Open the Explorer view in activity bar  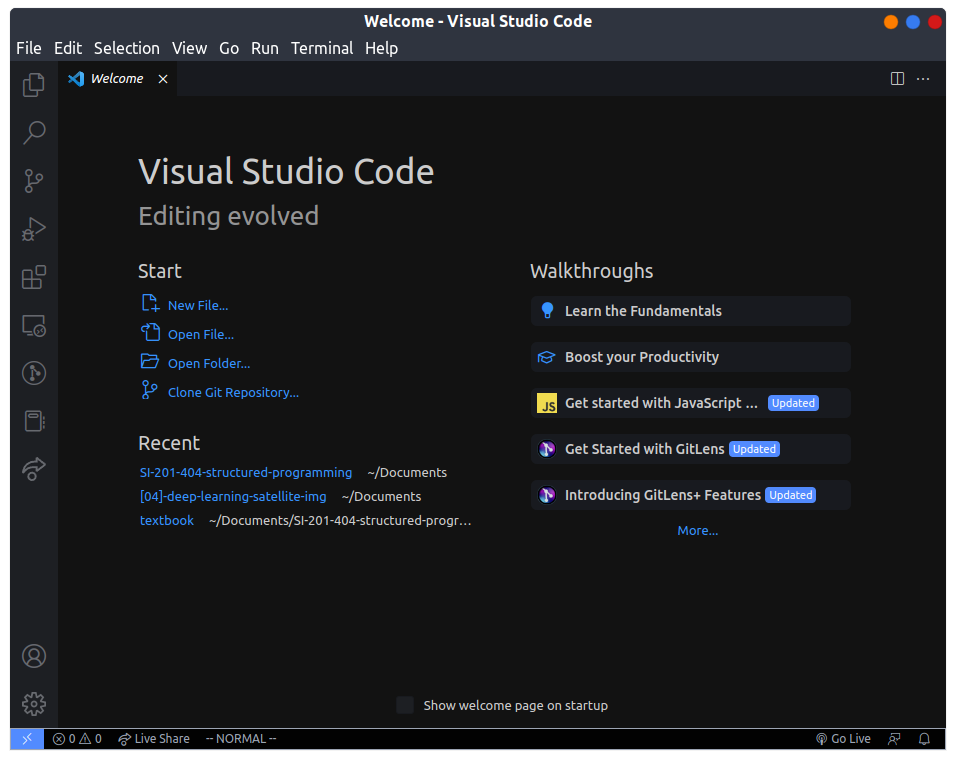34,85
